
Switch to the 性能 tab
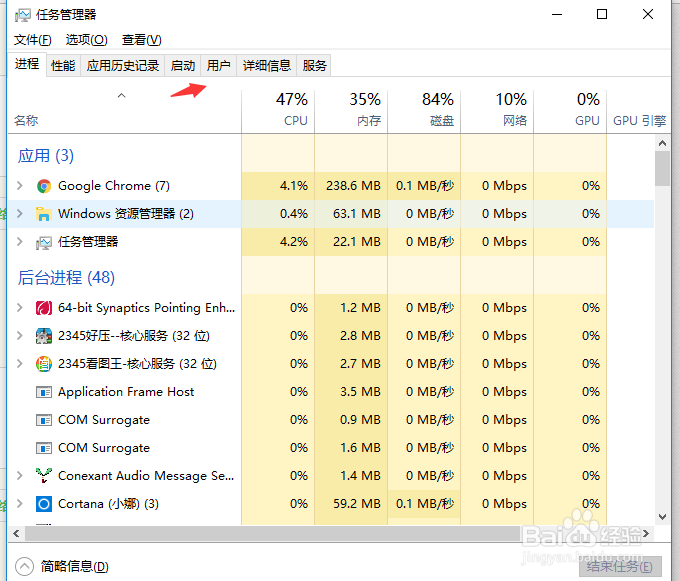[63, 66]
